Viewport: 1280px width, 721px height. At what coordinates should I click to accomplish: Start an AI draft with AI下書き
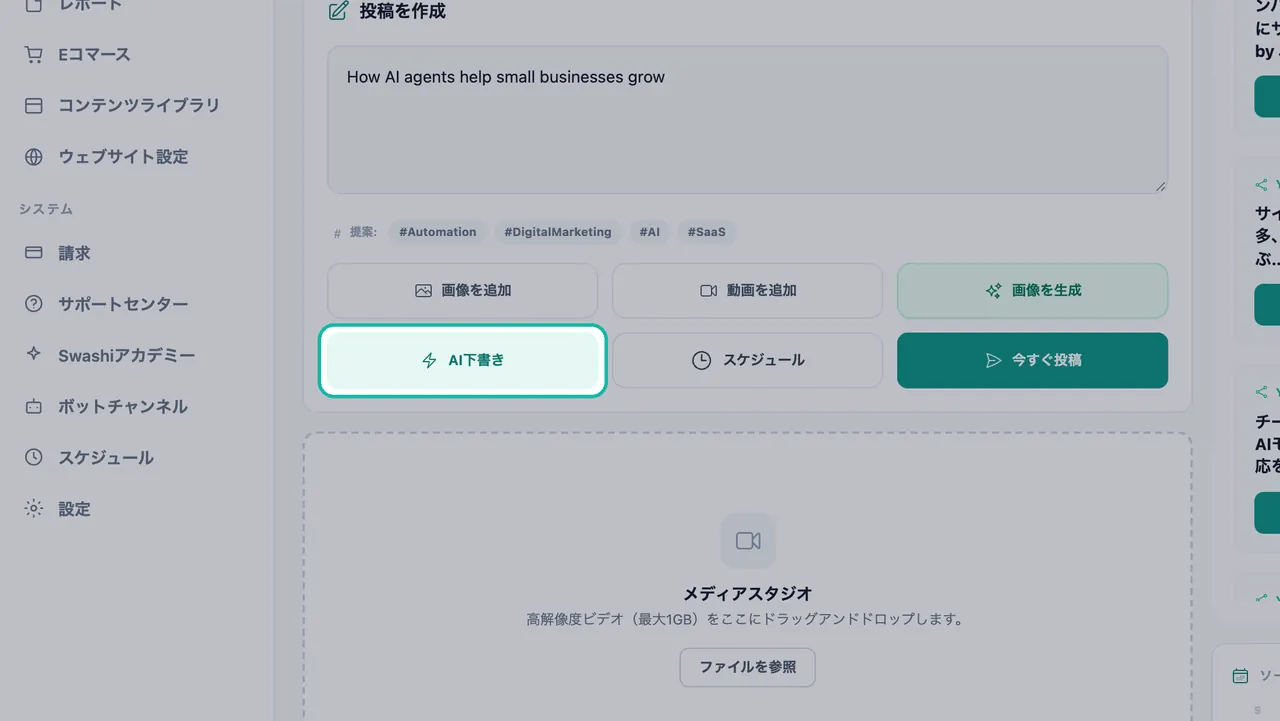pyautogui.click(x=462, y=360)
